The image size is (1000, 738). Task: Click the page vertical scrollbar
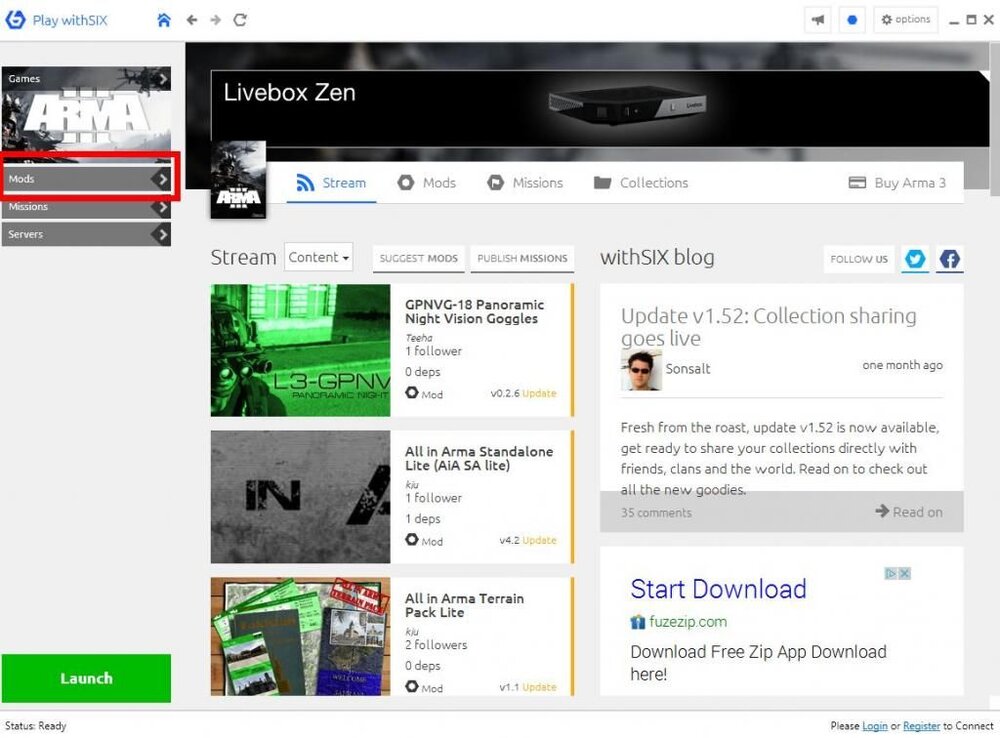click(x=995, y=119)
